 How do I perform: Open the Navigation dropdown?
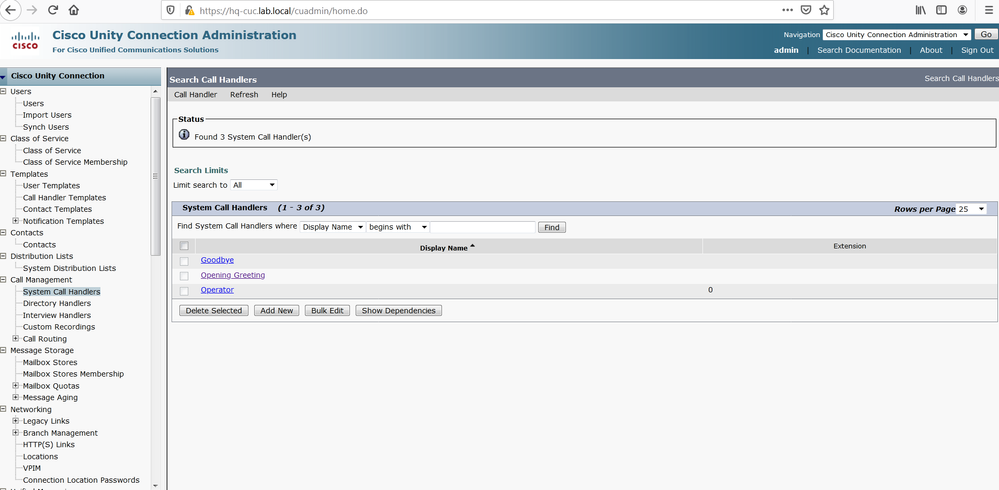click(896, 34)
